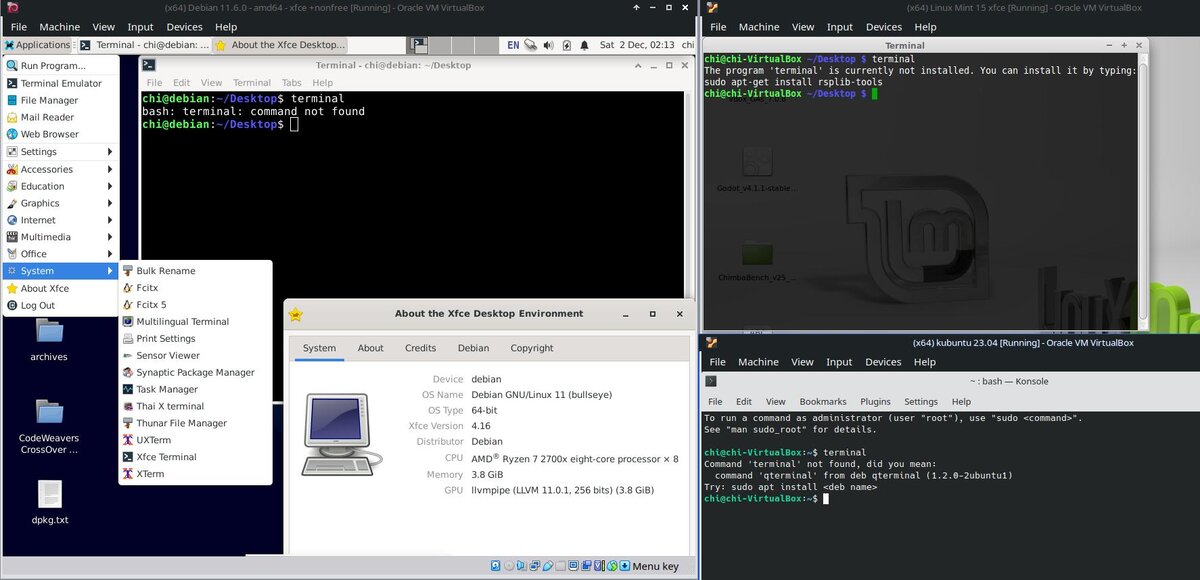Click the Applications button in the Xfce panel
Viewport: 1200px width, 580px height.
37,45
